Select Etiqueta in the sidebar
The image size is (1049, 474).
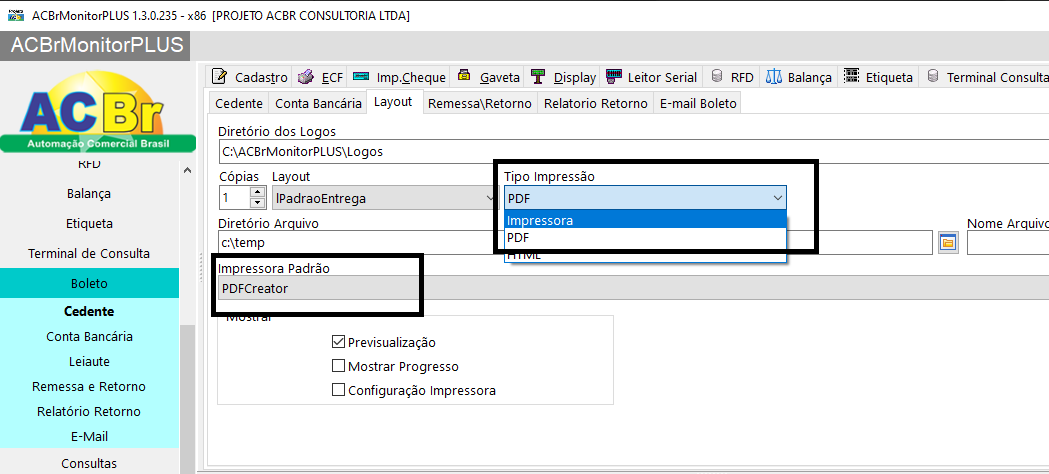point(89,223)
